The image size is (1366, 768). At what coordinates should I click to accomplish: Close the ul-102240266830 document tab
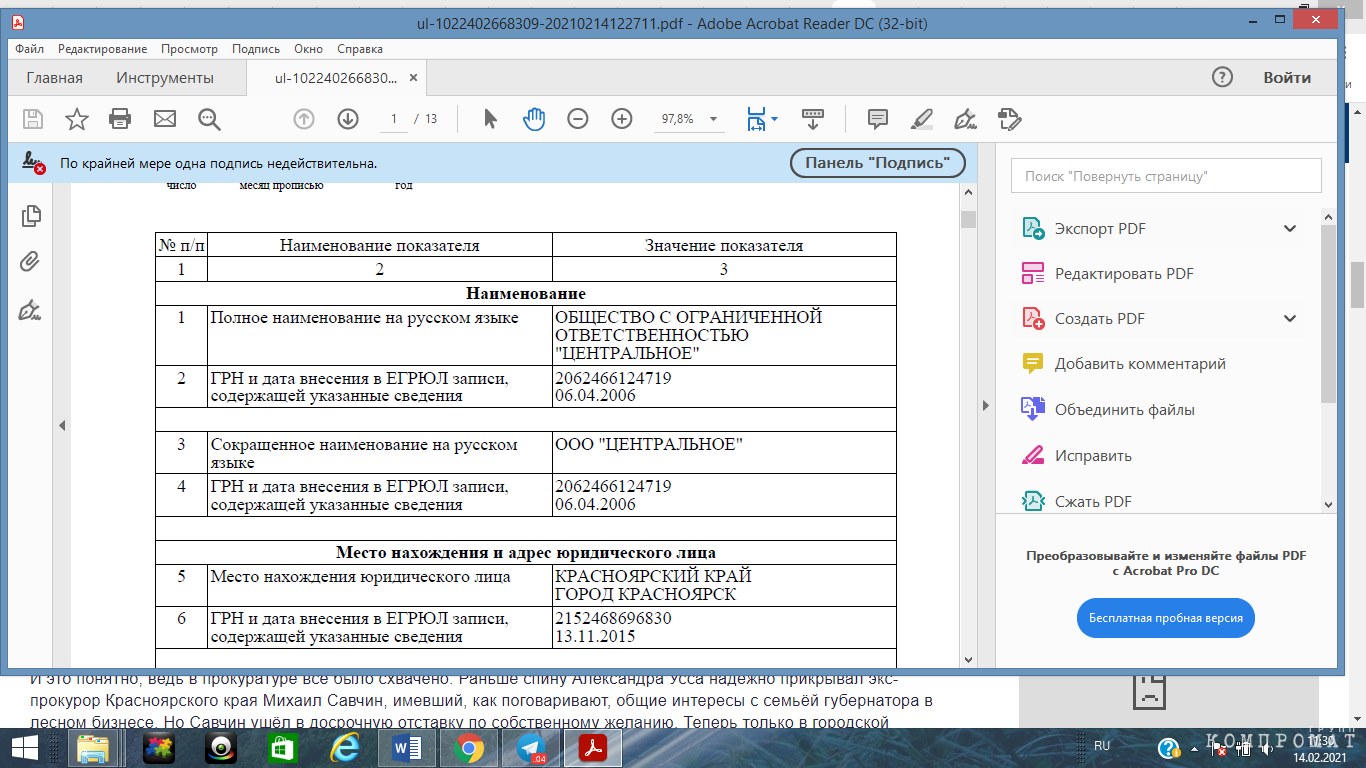tap(414, 77)
